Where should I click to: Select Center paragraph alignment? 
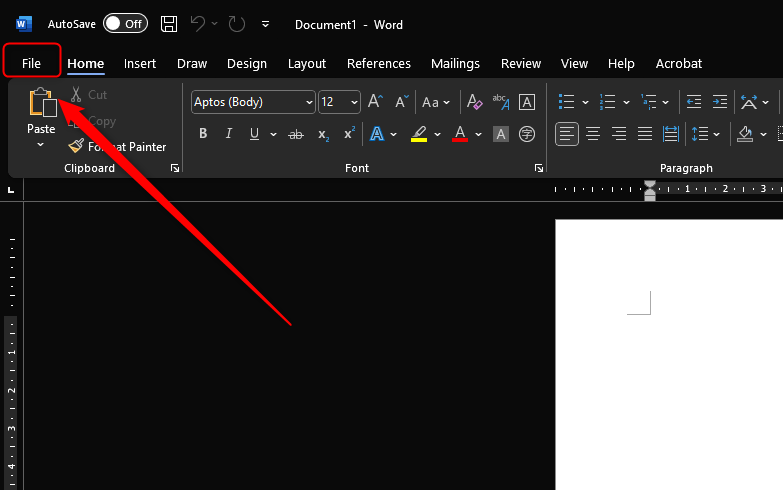[593, 134]
